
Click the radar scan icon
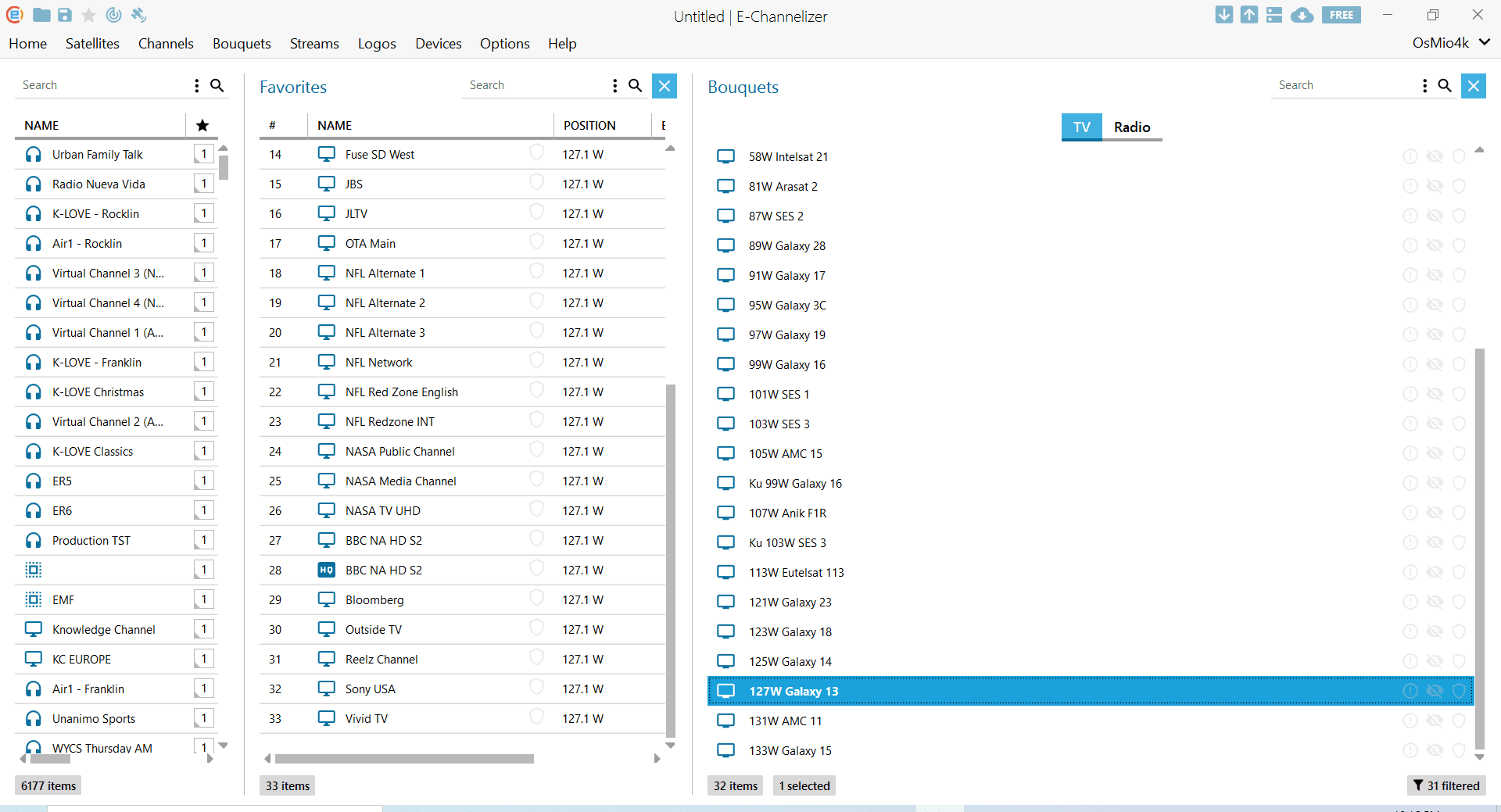pos(113,15)
